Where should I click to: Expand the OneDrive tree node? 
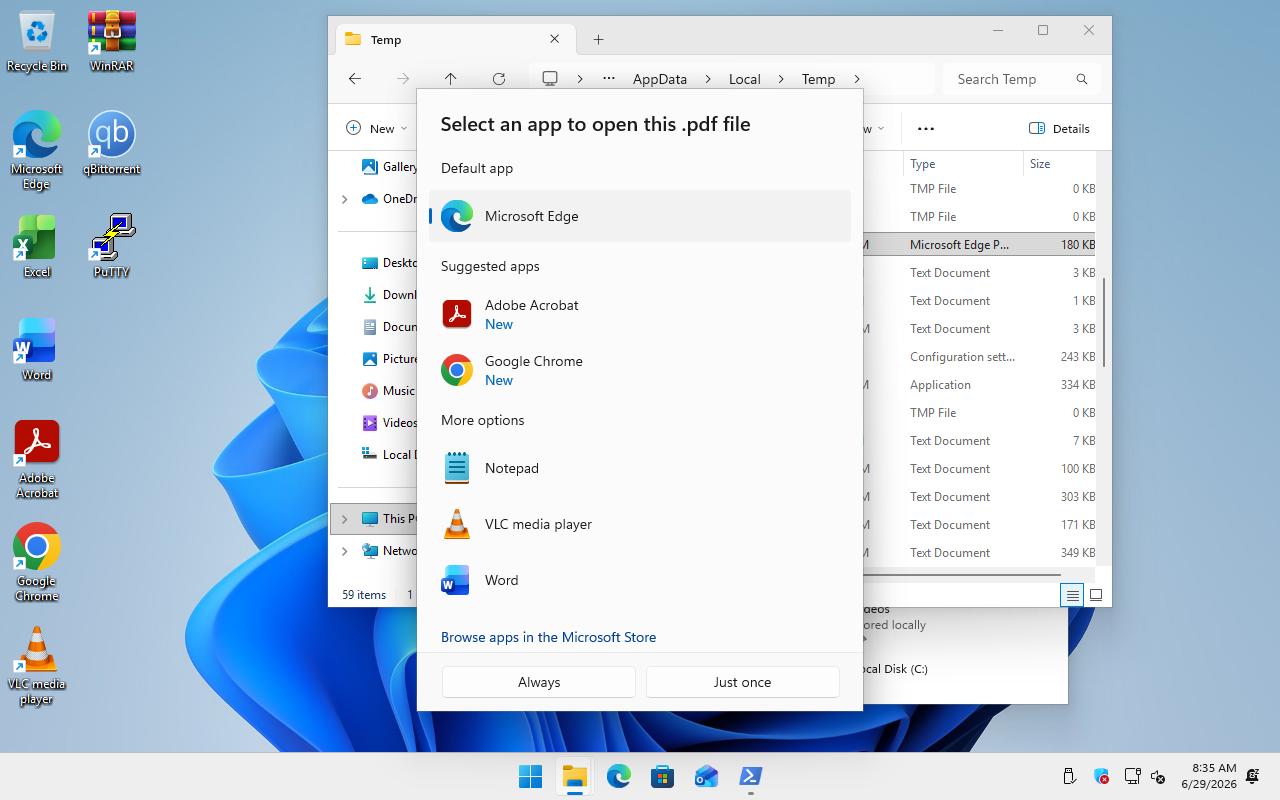pos(345,199)
